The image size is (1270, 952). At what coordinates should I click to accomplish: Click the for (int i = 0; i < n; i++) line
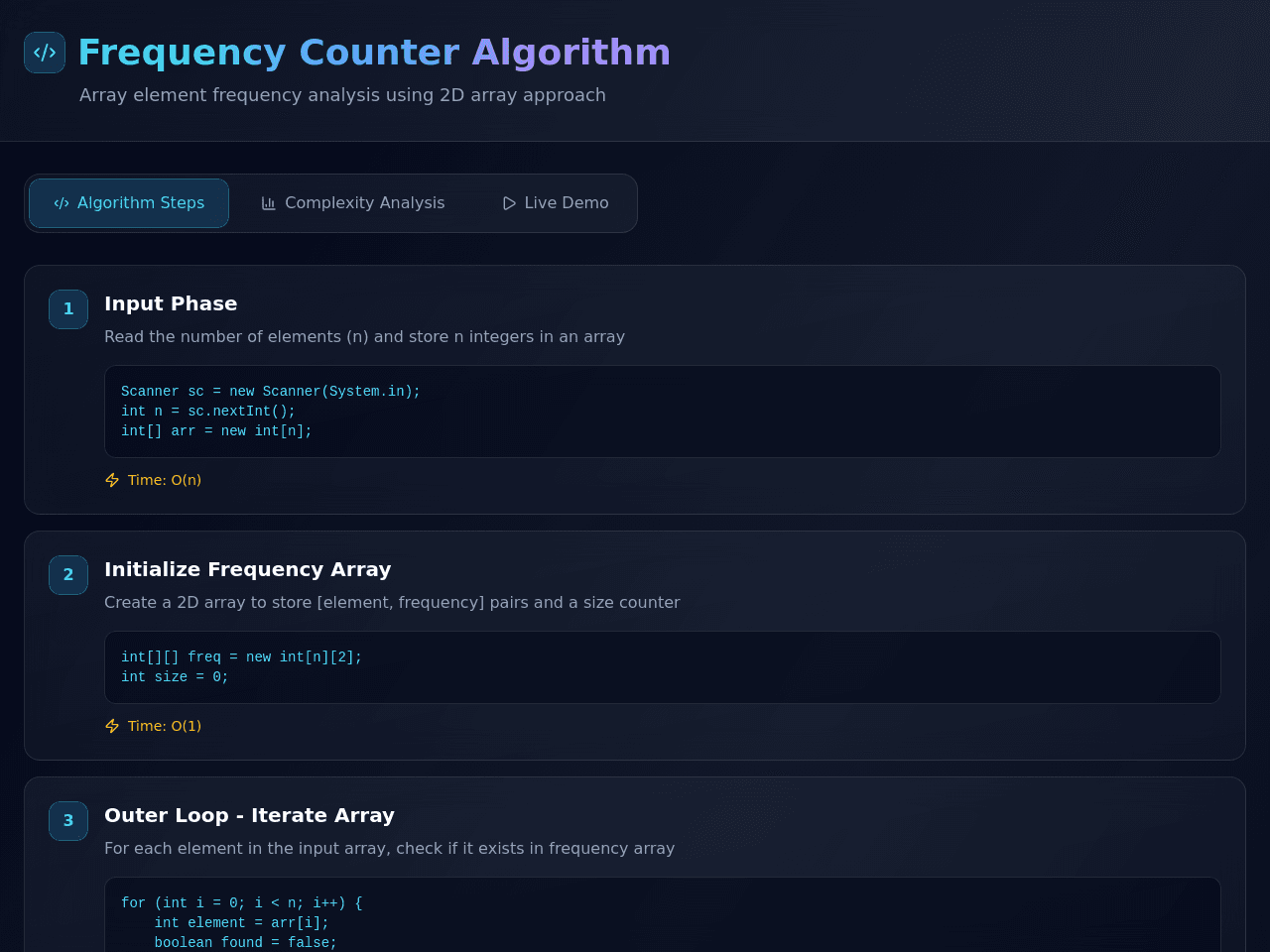tap(242, 903)
